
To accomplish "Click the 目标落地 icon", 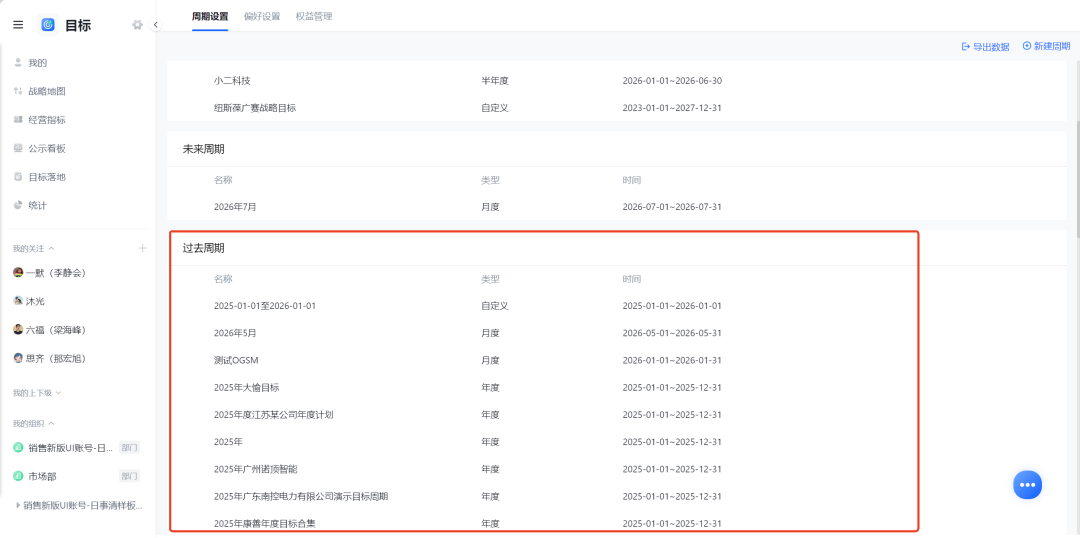I will (x=19, y=177).
